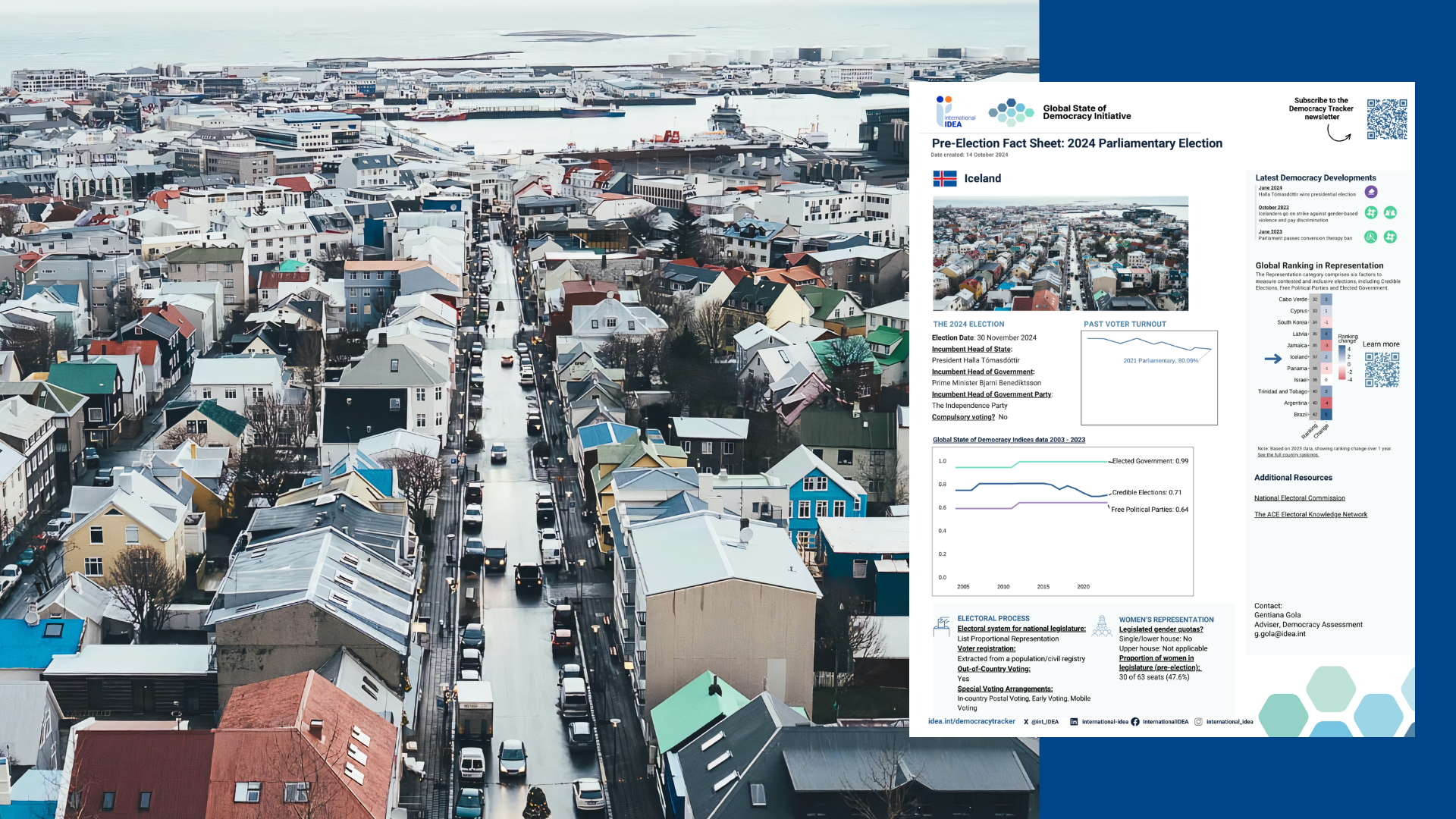The height and width of the screenshot is (819, 1456).
Task: Open the Incumbent Head of State link
Action: (971, 350)
